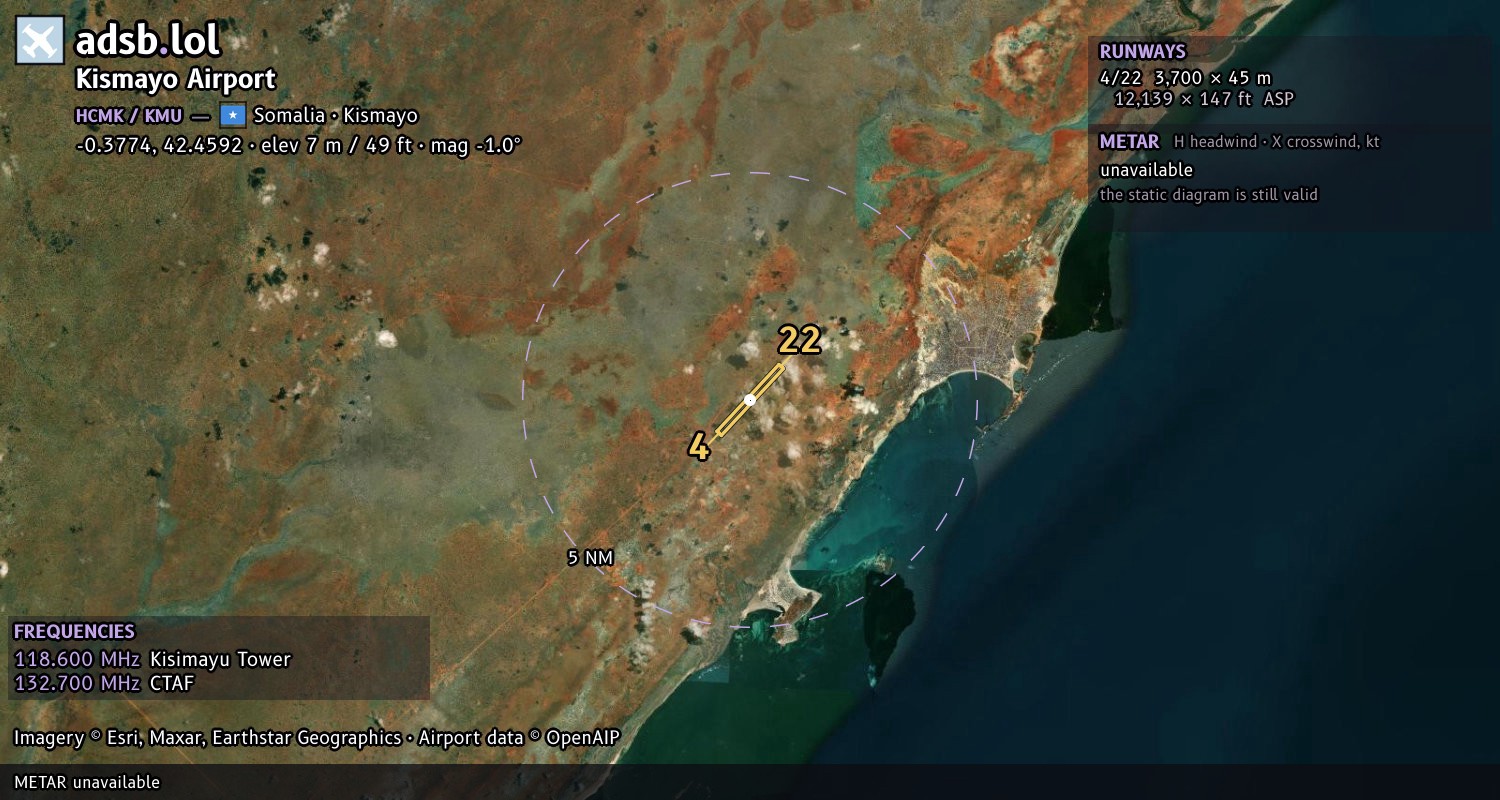Click the 12,139 × 147 ft ASP row
Image resolution: width=1500 pixels, height=800 pixels.
tap(1204, 99)
